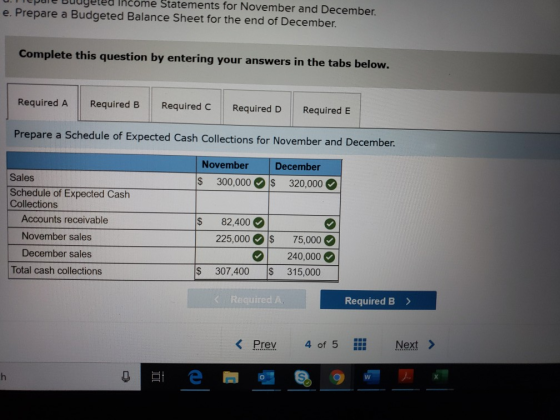Open the Required D tab

[x=257, y=108]
